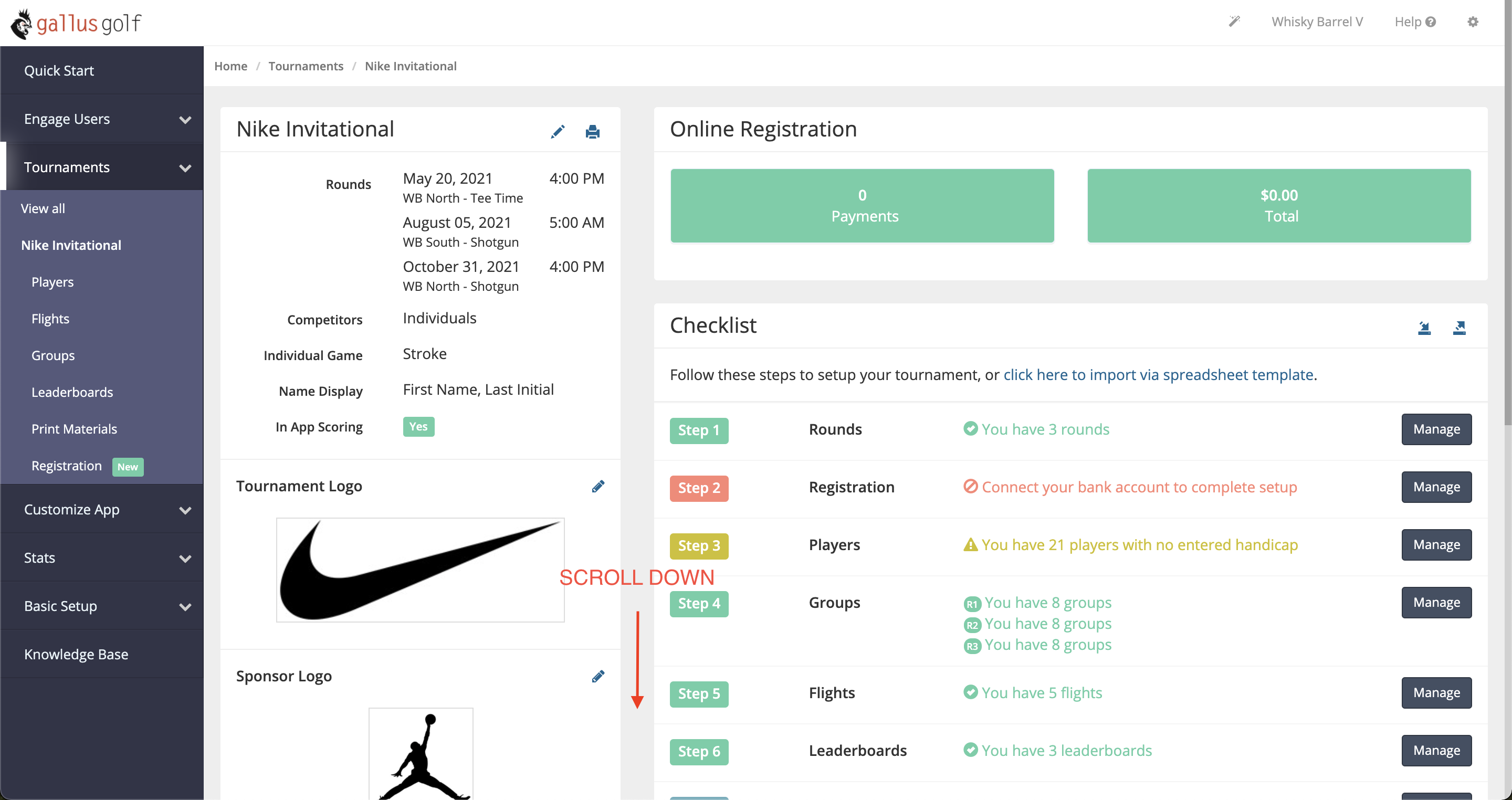The width and height of the screenshot is (1512, 800).
Task: Open the settings gear icon
Action: point(1473,22)
